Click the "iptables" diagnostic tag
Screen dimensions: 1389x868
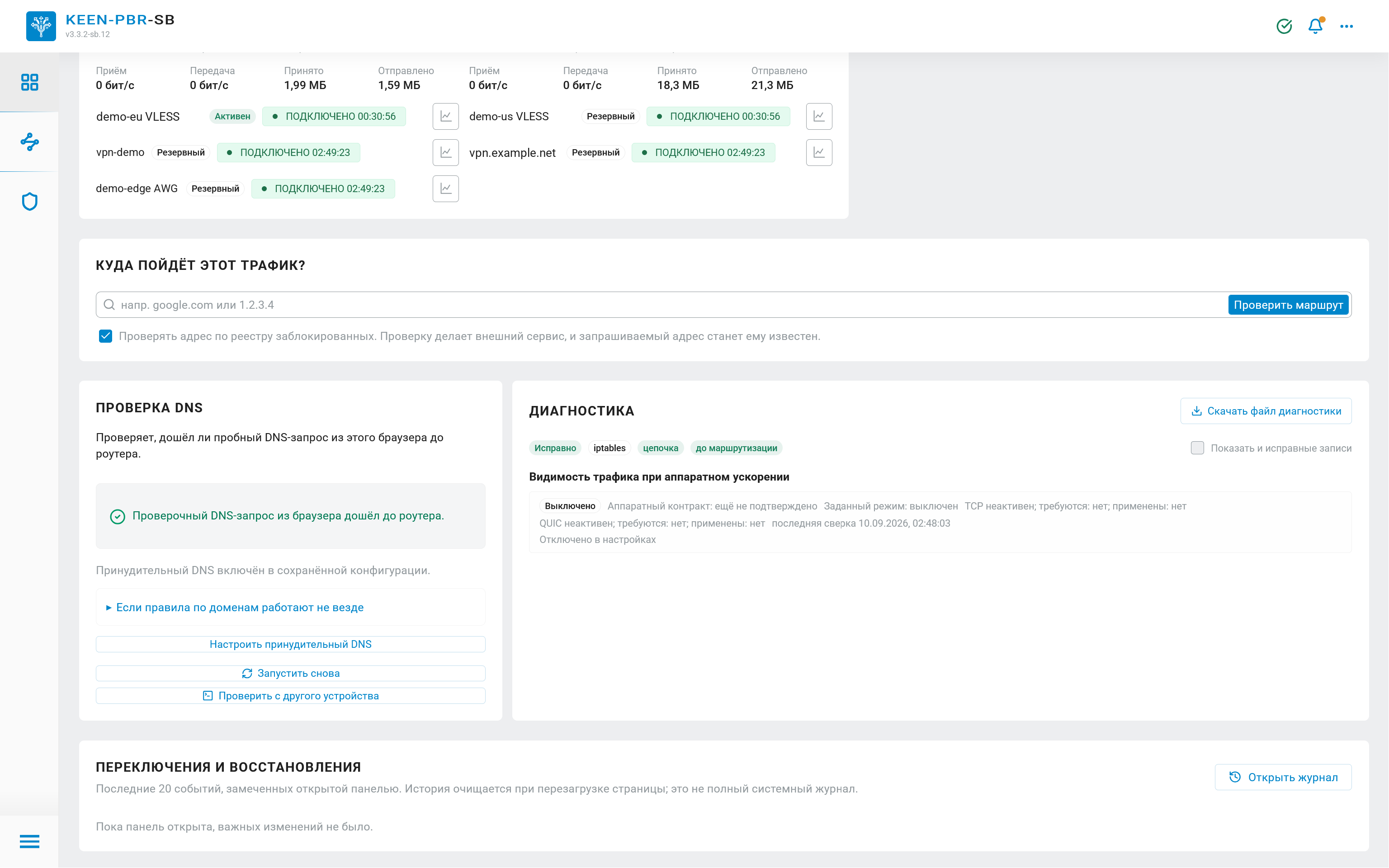pos(609,448)
